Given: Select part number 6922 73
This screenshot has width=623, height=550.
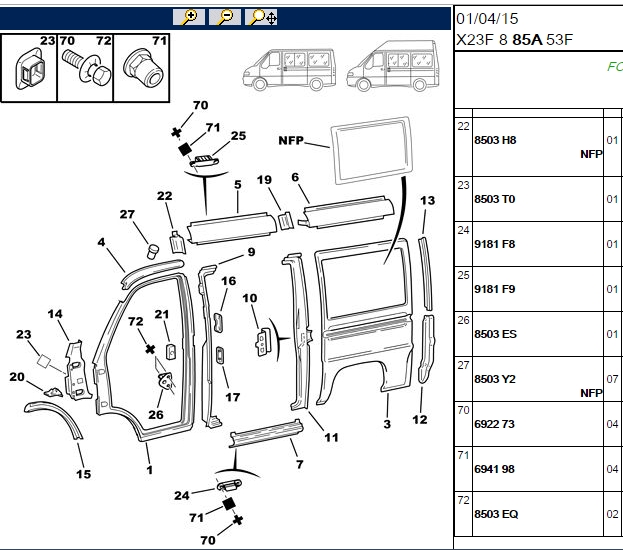Looking at the screenshot, I should (494, 424).
